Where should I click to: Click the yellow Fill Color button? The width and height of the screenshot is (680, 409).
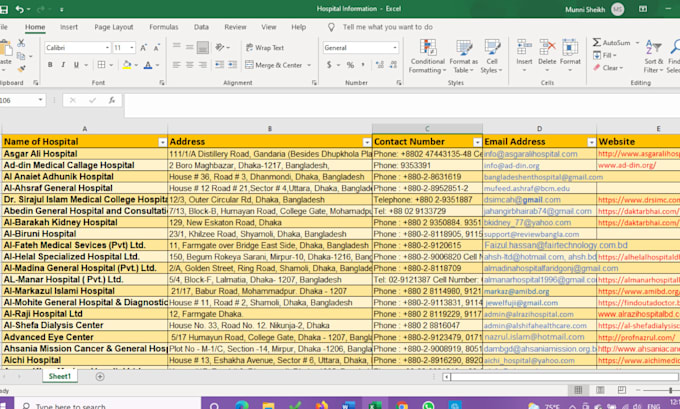point(127,65)
